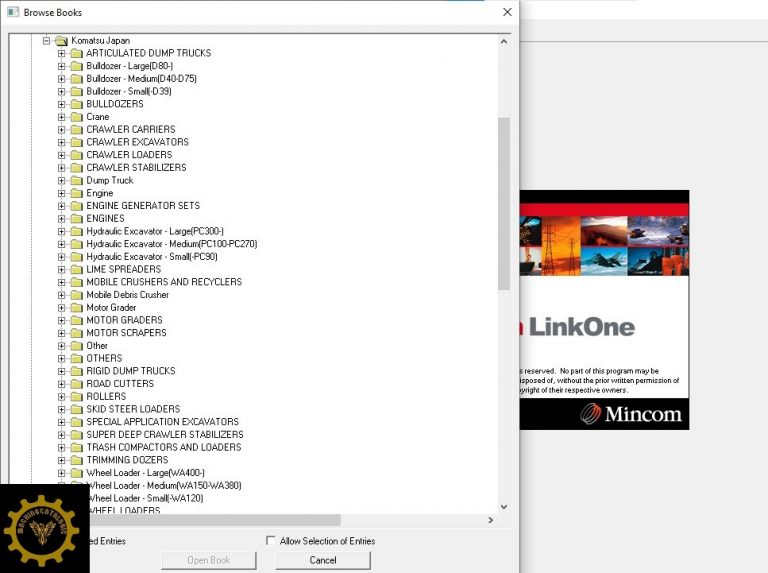
Task: Click the Motor Grader folder icon
Action: point(76,308)
